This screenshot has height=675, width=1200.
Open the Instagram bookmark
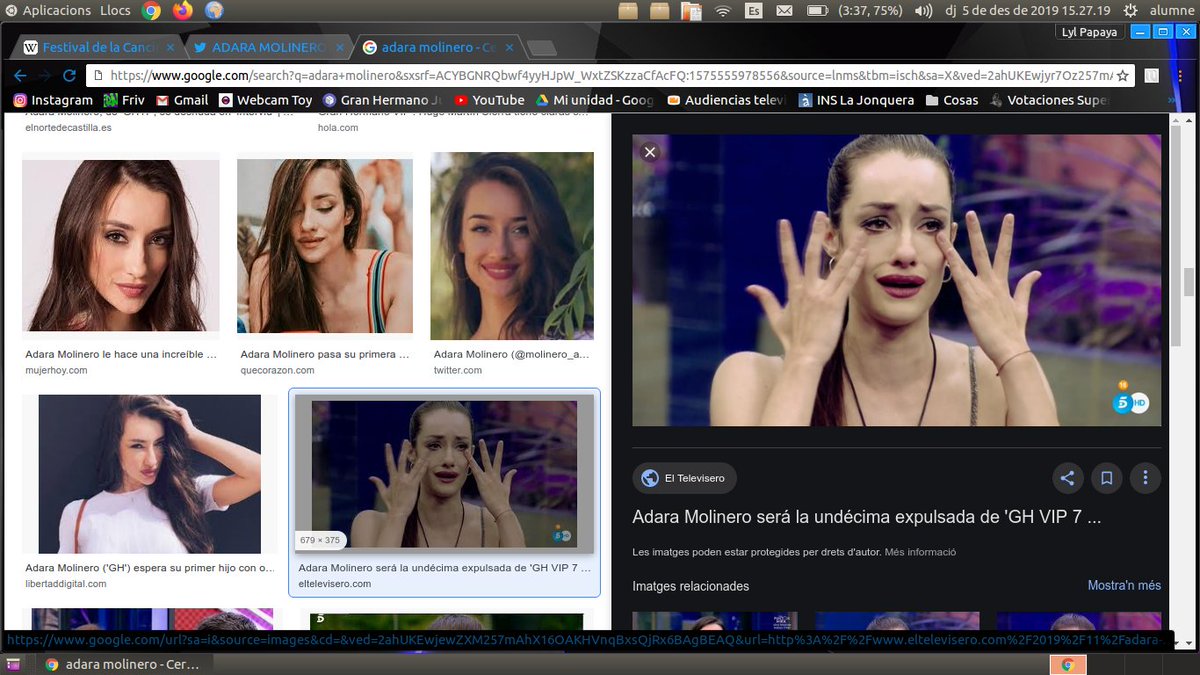pyautogui.click(x=53, y=100)
